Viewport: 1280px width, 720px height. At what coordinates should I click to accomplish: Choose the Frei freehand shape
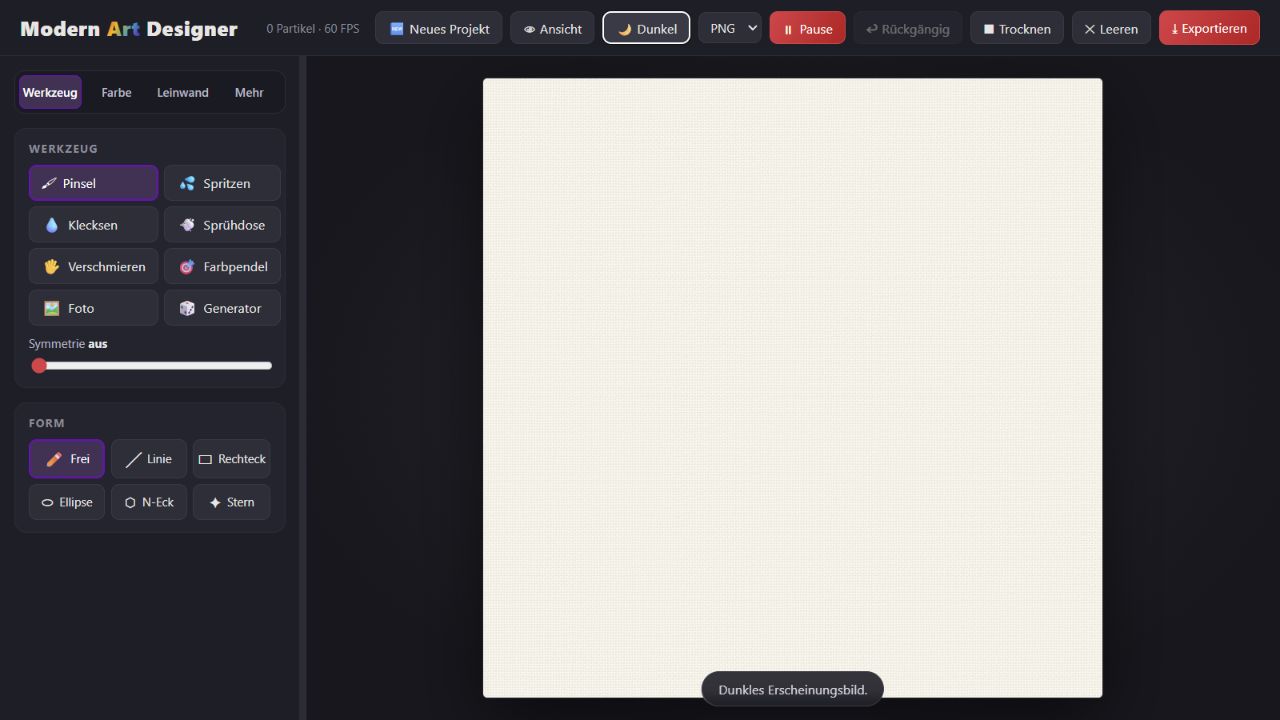point(67,459)
